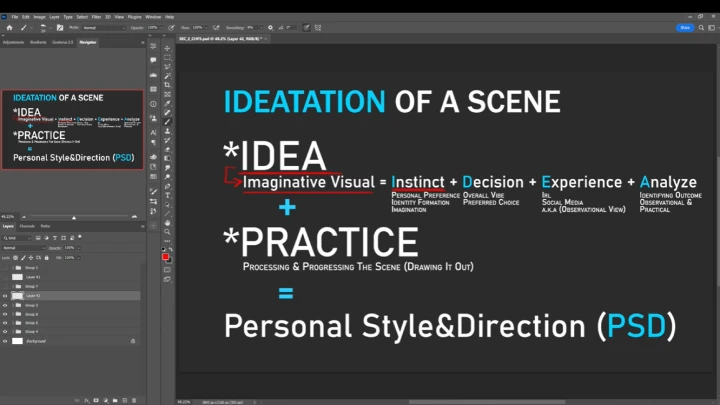Click Navigator preview thumbnail
This screenshot has width=720, height=405.
[x=72, y=129]
